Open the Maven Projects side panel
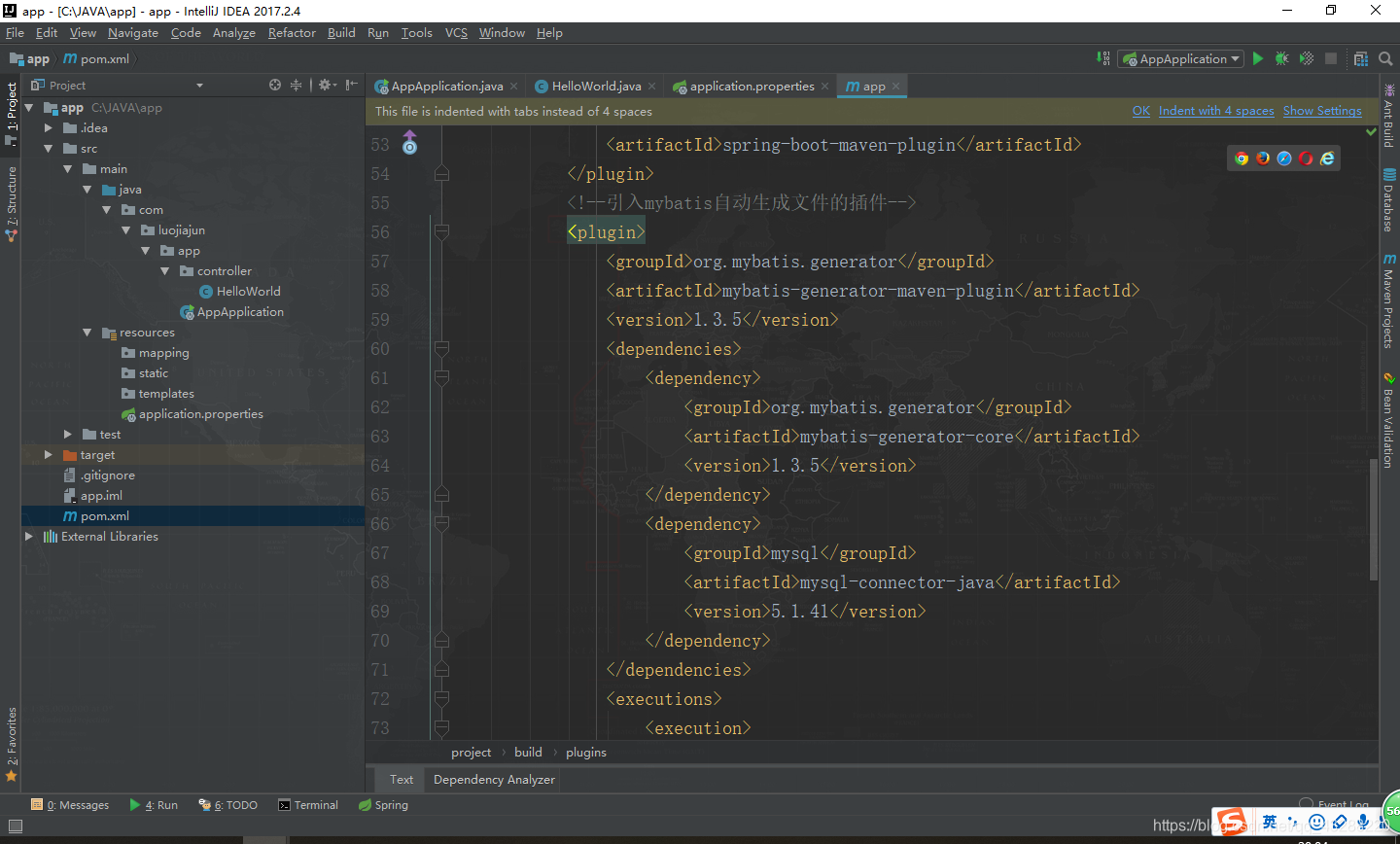Image resolution: width=1400 pixels, height=844 pixels. pyautogui.click(x=1389, y=301)
